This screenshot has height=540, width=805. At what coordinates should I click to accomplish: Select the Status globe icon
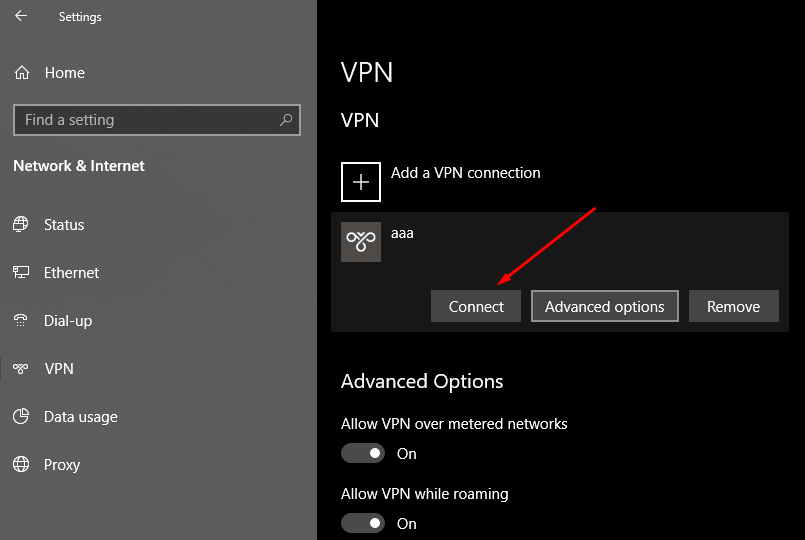(x=21, y=224)
